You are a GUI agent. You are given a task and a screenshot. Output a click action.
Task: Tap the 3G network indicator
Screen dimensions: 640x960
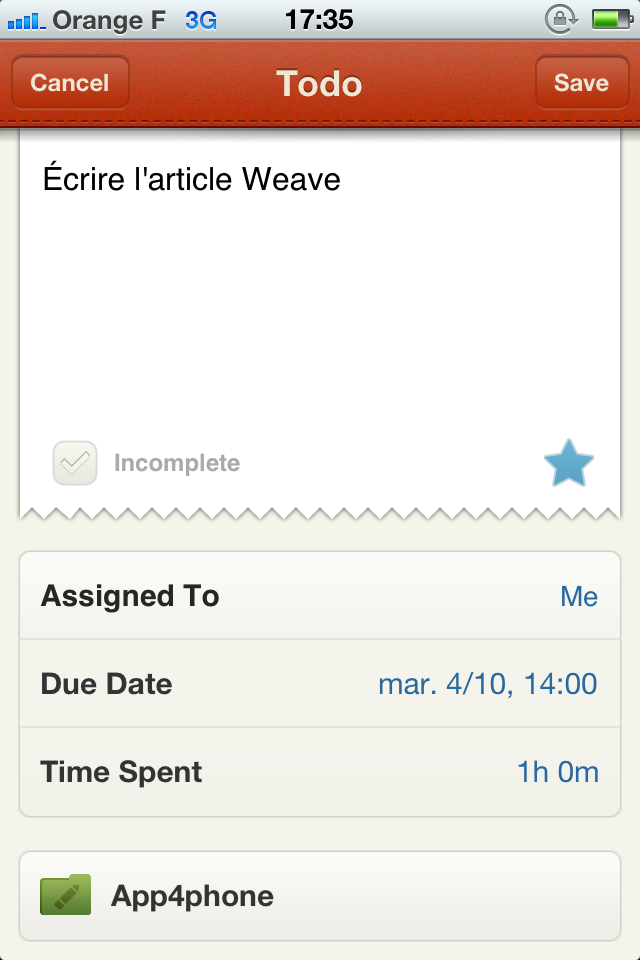201,20
